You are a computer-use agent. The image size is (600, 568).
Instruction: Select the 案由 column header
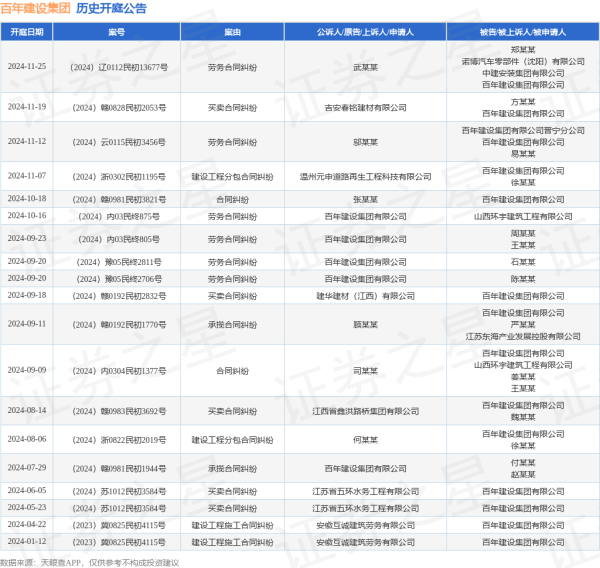(x=232, y=32)
